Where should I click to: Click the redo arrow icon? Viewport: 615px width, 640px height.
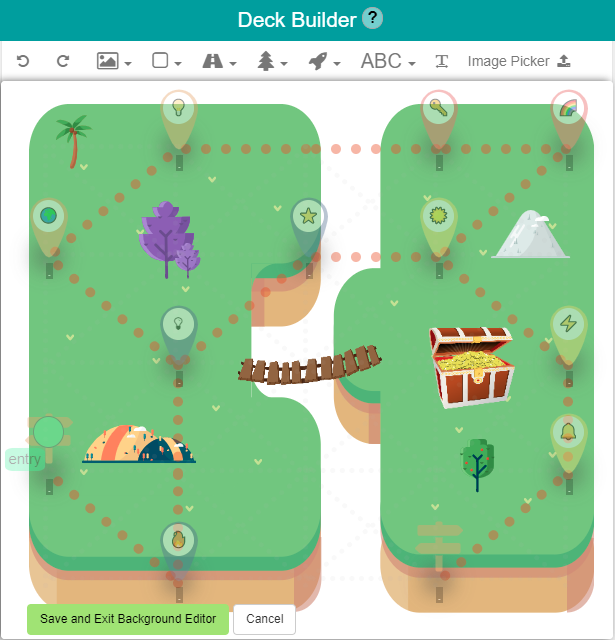(x=62, y=61)
